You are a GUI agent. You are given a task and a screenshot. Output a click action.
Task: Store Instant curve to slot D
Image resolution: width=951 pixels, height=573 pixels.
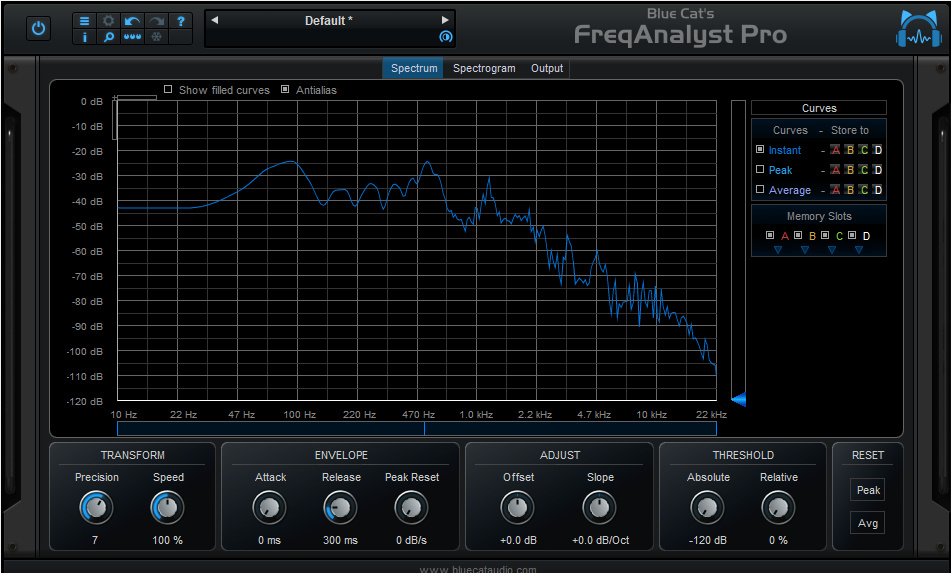pyautogui.click(x=878, y=150)
